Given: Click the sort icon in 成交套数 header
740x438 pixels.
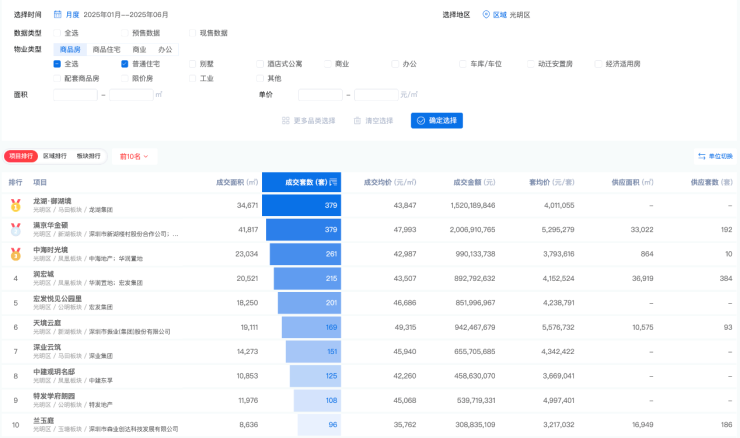Looking at the screenshot, I should [334, 182].
